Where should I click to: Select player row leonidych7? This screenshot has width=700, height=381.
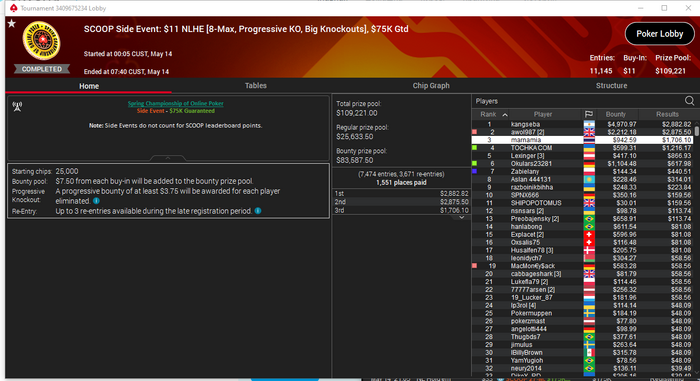[583, 258]
